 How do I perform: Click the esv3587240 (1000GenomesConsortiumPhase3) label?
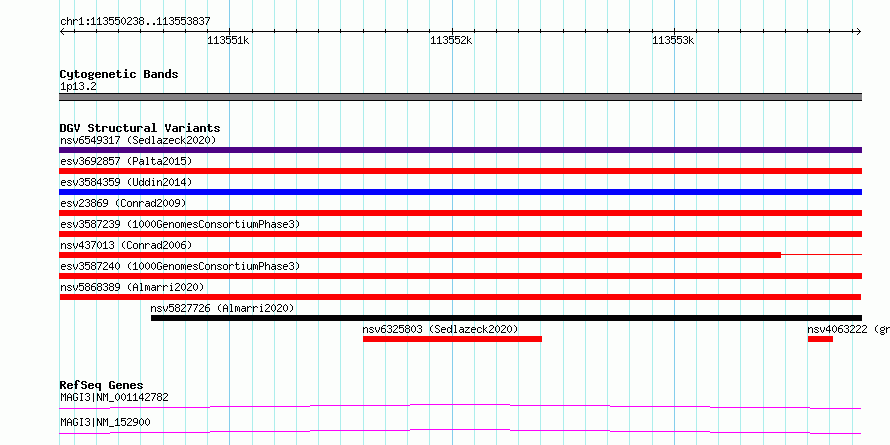point(180,266)
